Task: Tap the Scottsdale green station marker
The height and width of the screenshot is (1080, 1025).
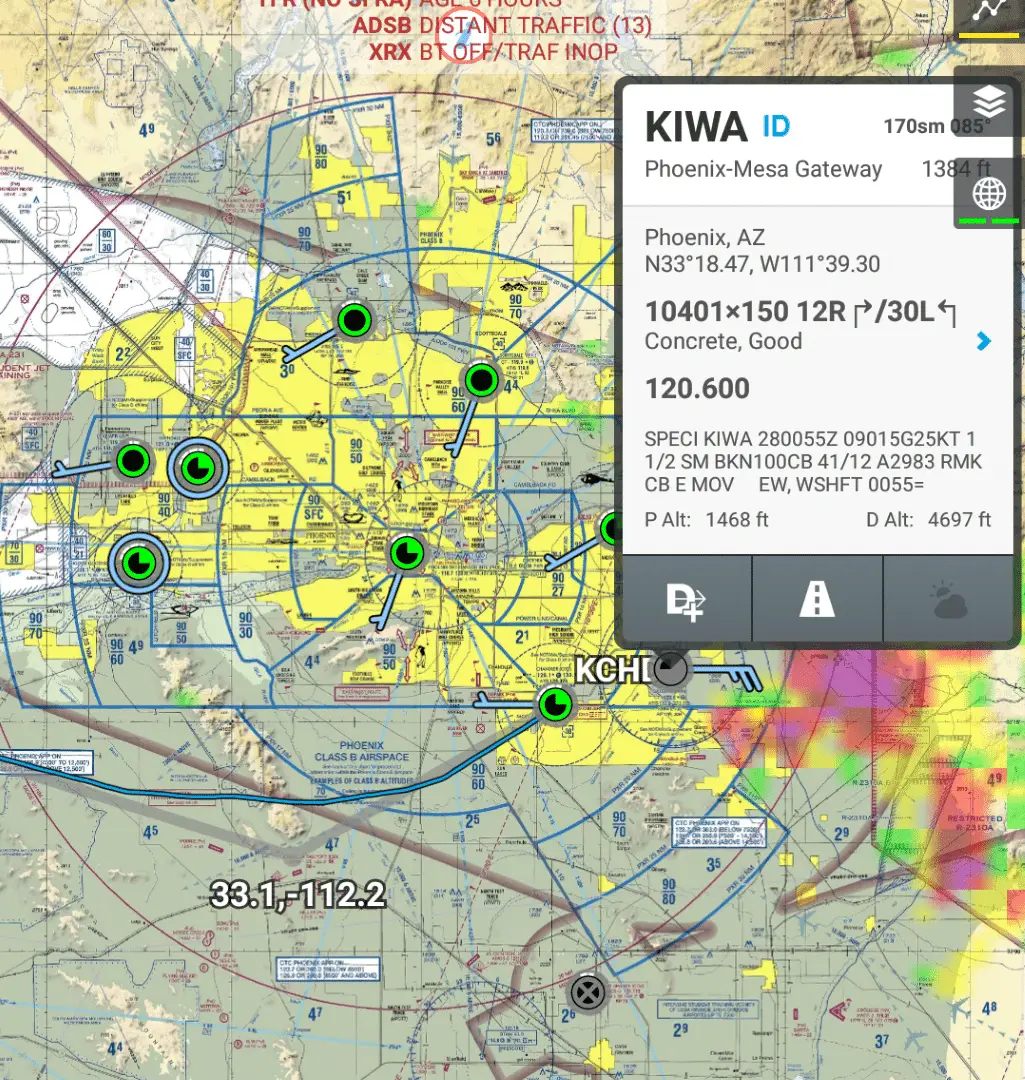Action: [x=482, y=380]
